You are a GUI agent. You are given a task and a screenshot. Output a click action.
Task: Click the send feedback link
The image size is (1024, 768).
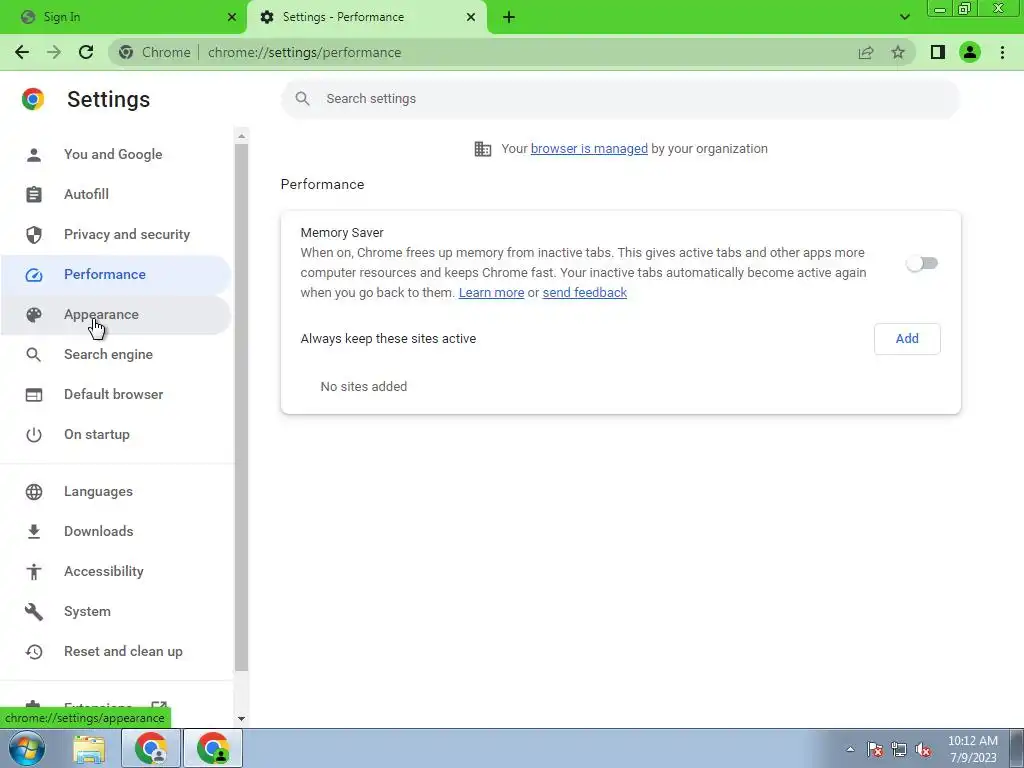point(584,293)
